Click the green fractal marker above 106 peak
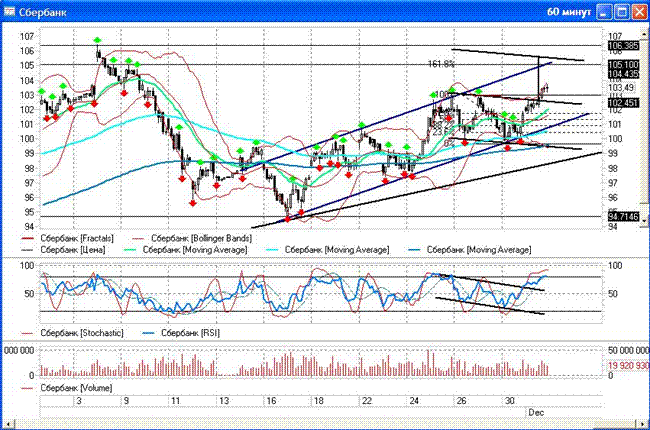This screenshot has height=430, width=650. 97,40
